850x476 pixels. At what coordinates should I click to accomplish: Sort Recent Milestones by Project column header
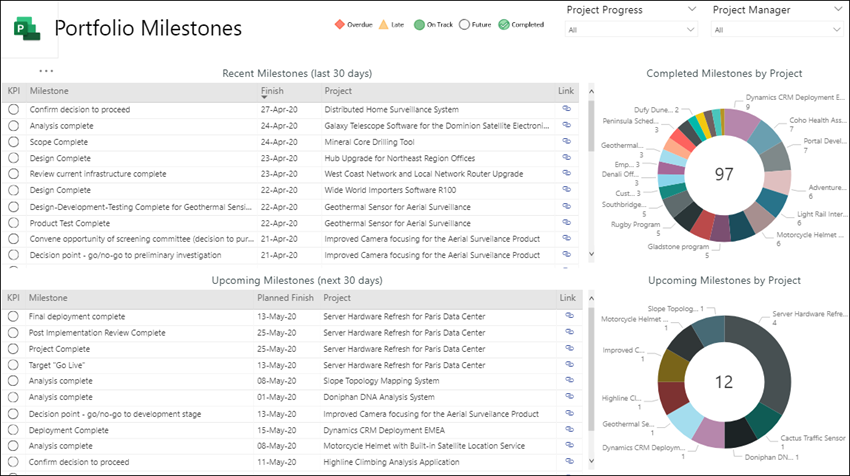338,91
